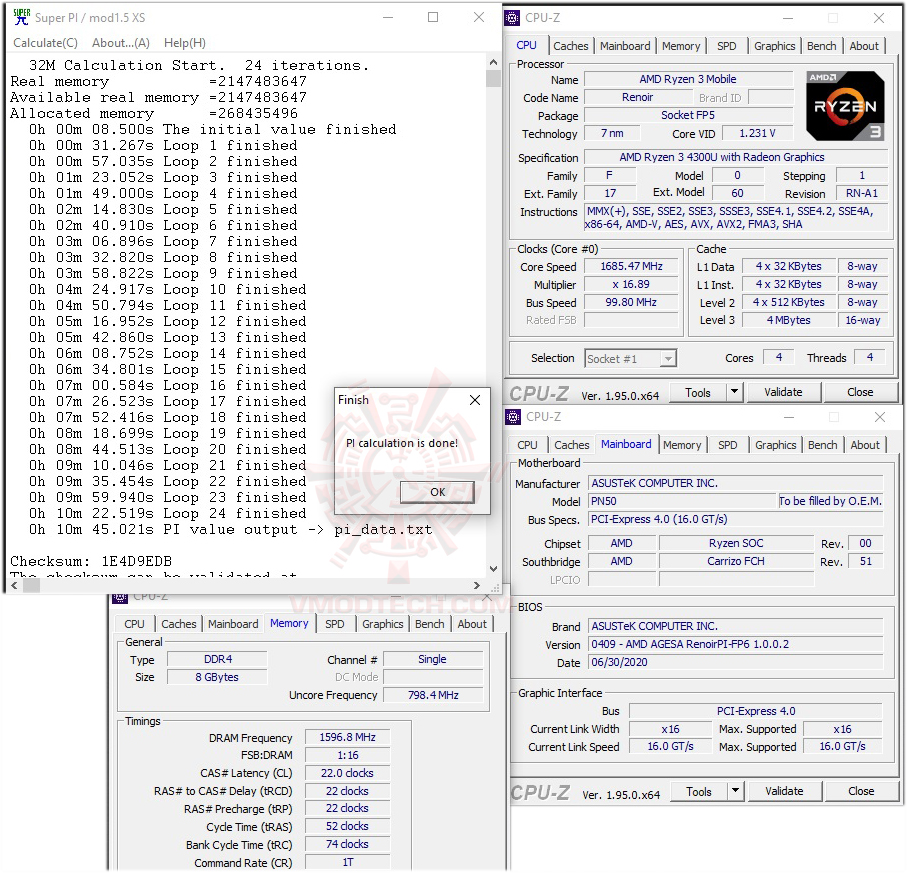Switch to SPD tab in top CPU-Z window
The width and height of the screenshot is (907, 873).
(727, 46)
